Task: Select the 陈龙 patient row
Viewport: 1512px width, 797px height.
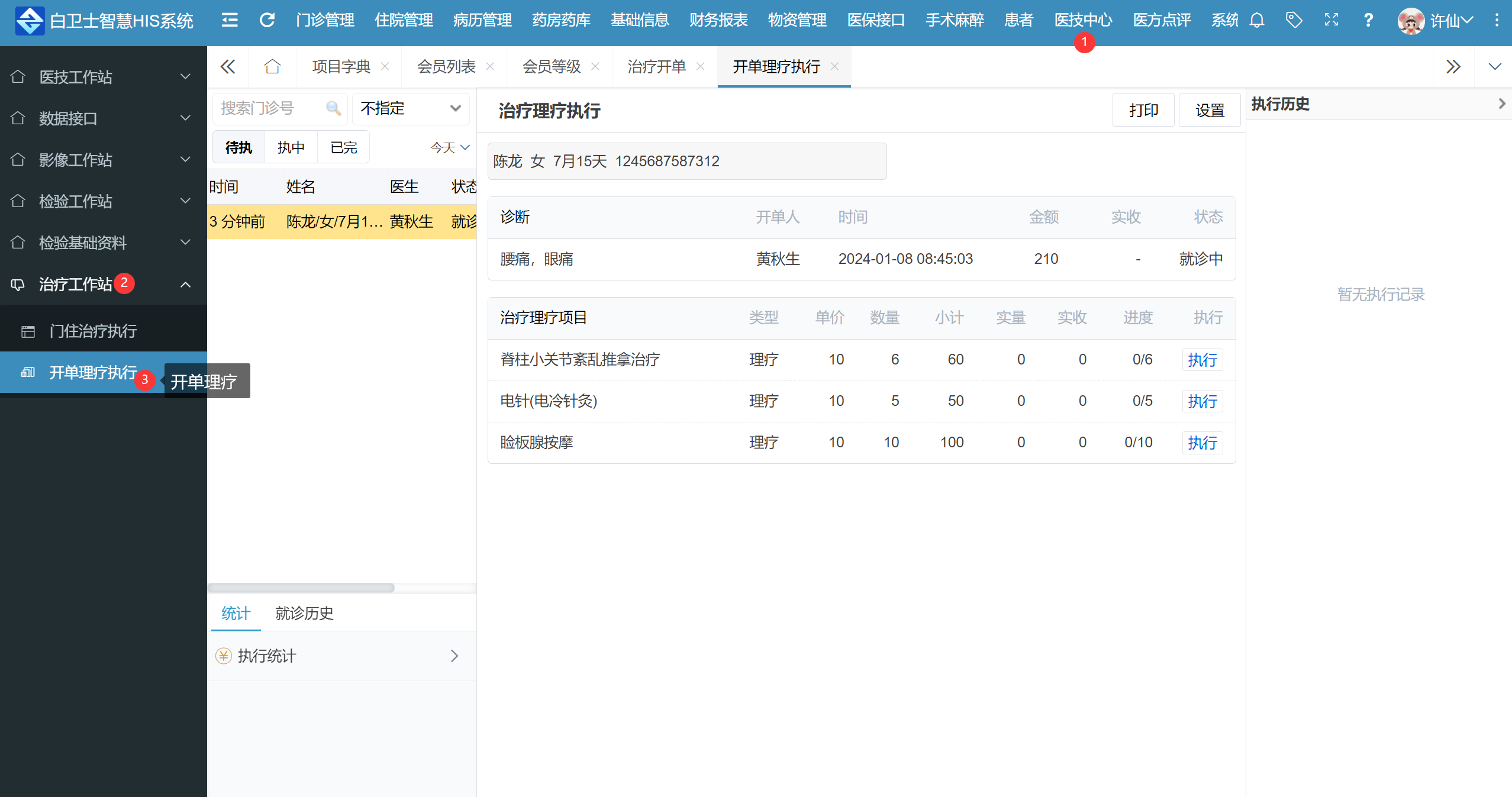Action: pos(342,221)
